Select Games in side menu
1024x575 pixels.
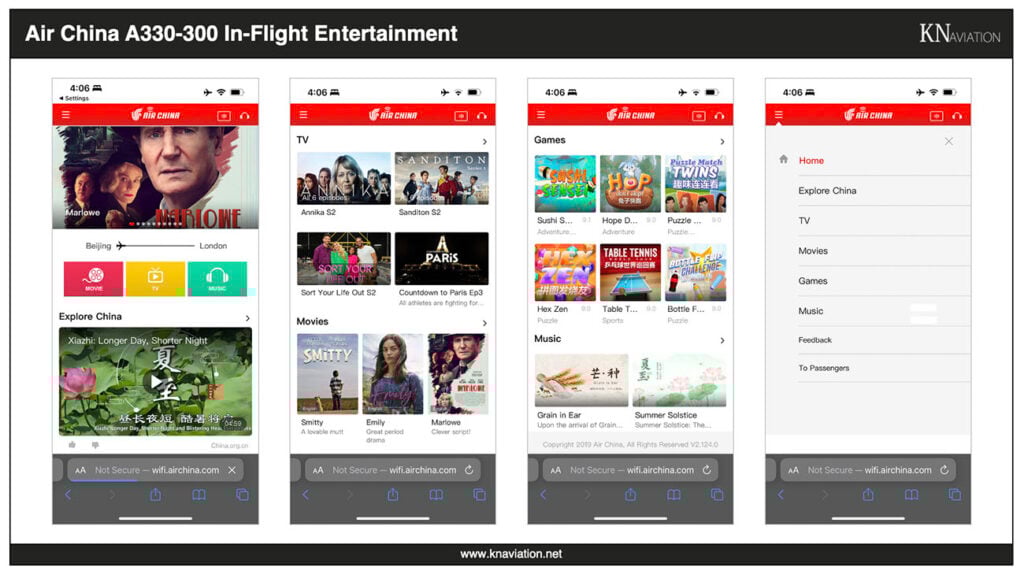[813, 281]
